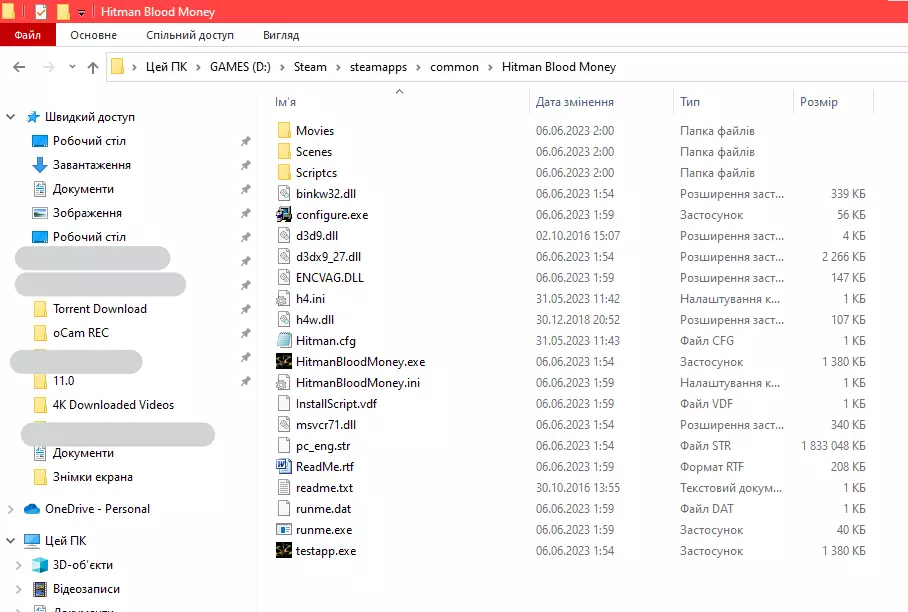The height and width of the screenshot is (612, 908).
Task: Select the pc_eng.str file icon
Action: click(x=284, y=445)
